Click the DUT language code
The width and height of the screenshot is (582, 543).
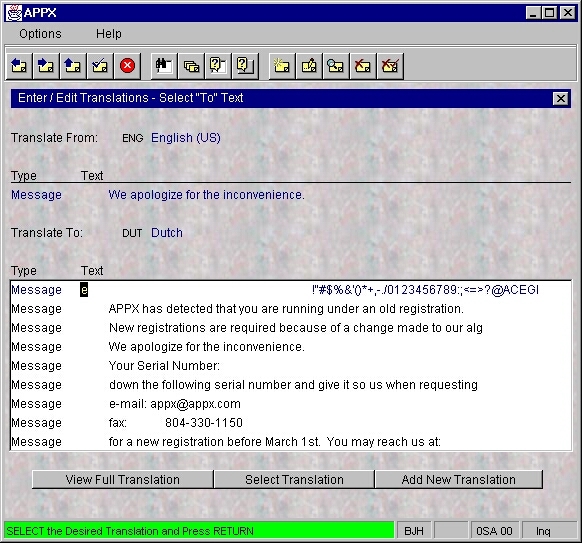point(132,233)
